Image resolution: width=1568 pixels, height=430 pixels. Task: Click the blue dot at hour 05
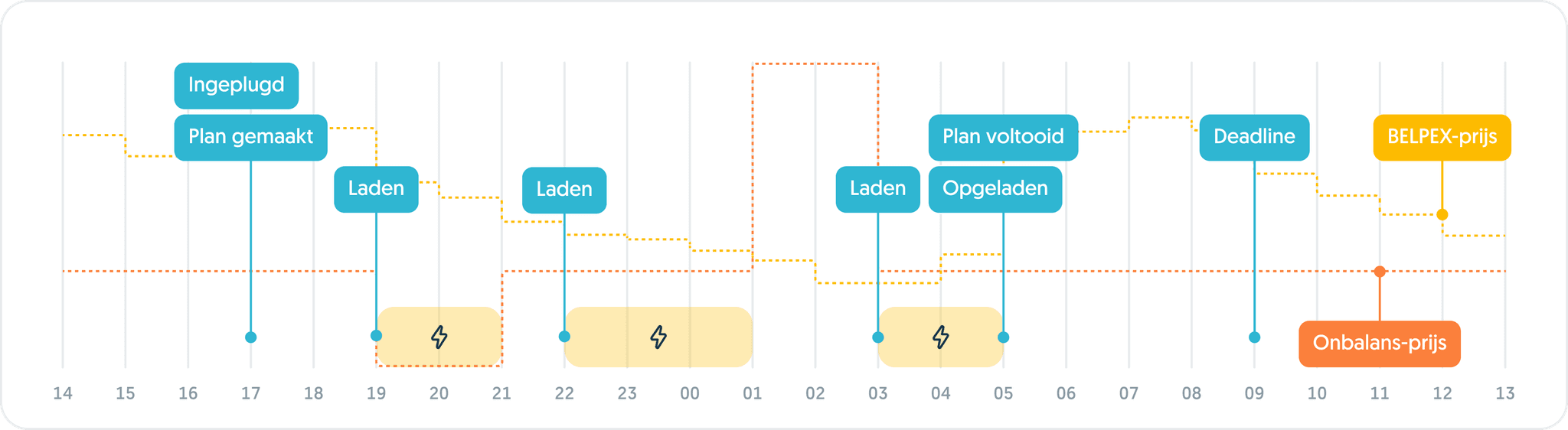1004,337
